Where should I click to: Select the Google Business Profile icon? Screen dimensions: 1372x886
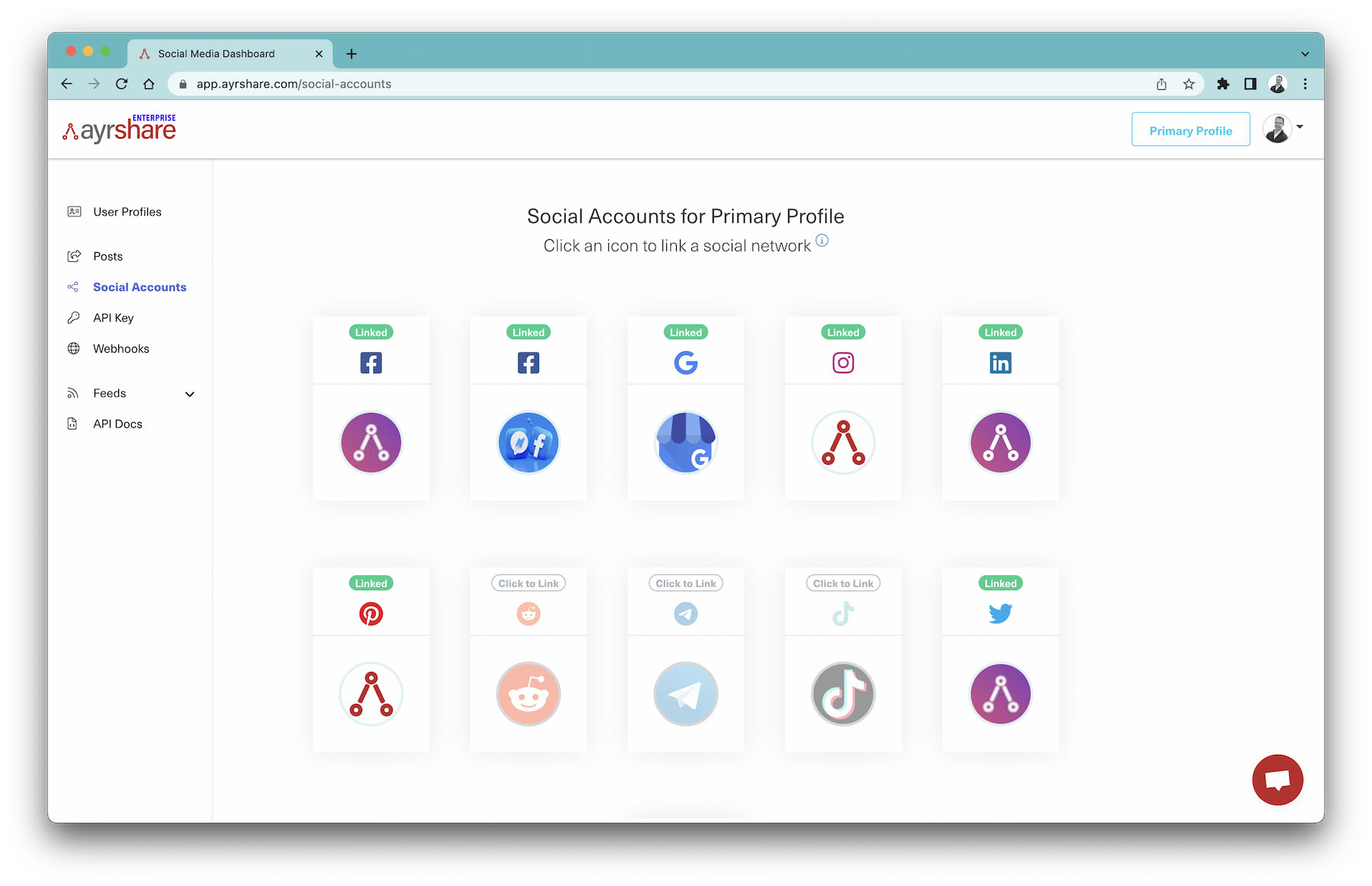pyautogui.click(x=685, y=442)
